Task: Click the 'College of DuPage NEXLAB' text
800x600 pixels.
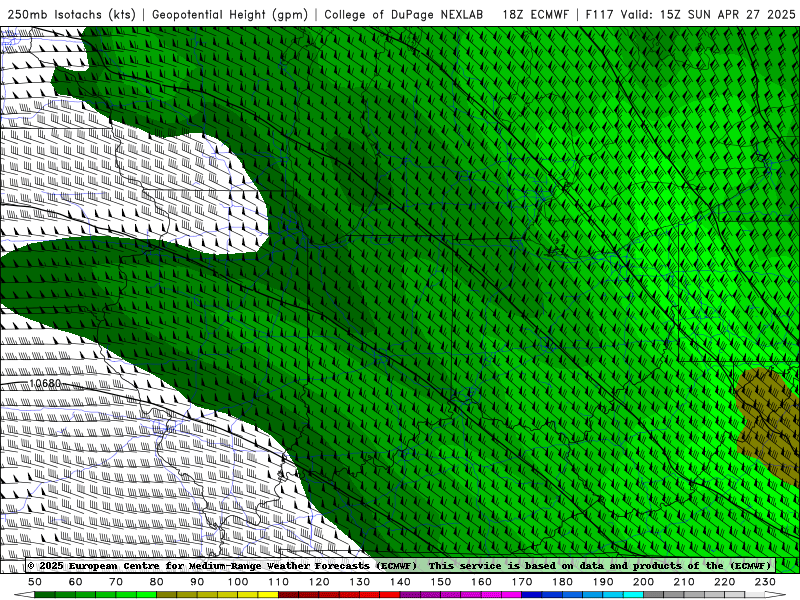Action: (x=404, y=14)
